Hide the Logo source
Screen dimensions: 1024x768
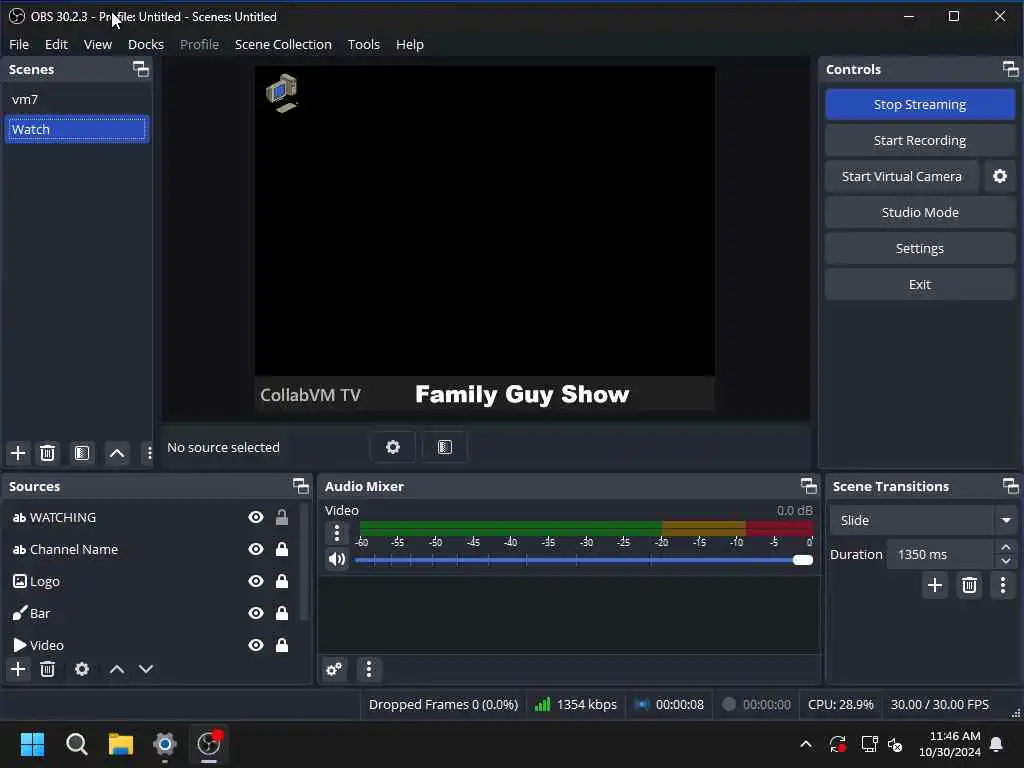tap(255, 581)
